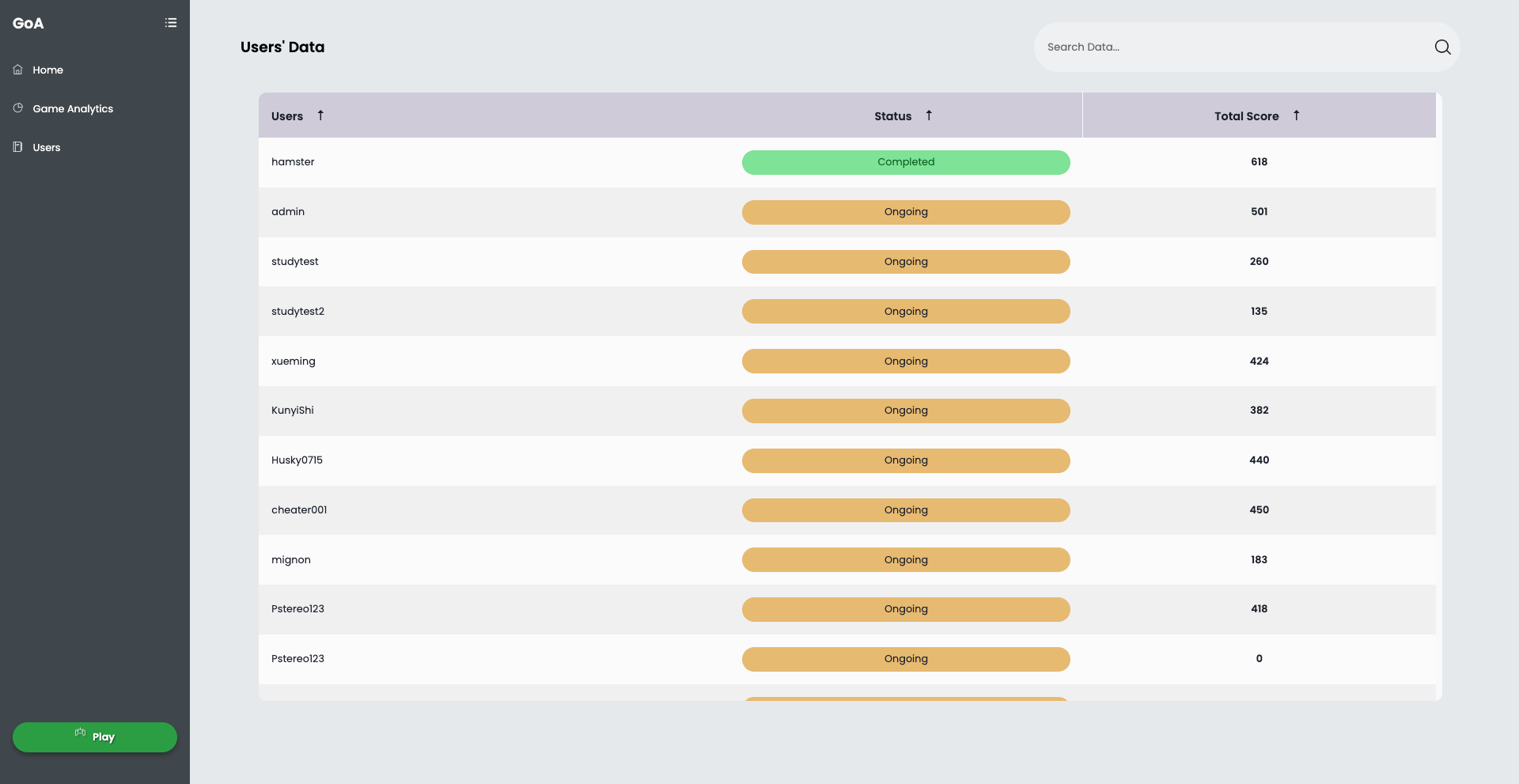Screen dimensions: 1519x784
Task: Click the green Play button
Action: pos(95,737)
